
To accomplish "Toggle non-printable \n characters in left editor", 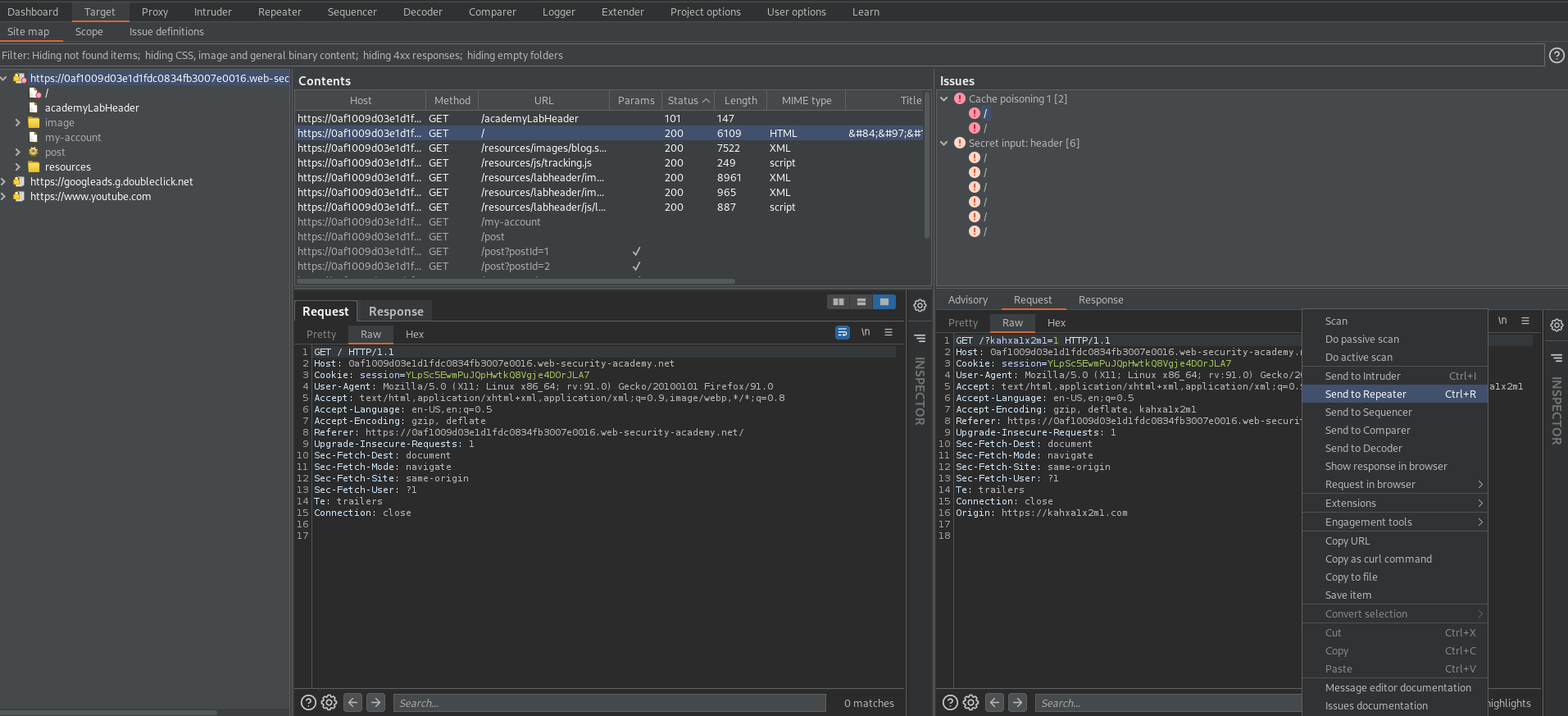I will pyautogui.click(x=866, y=332).
